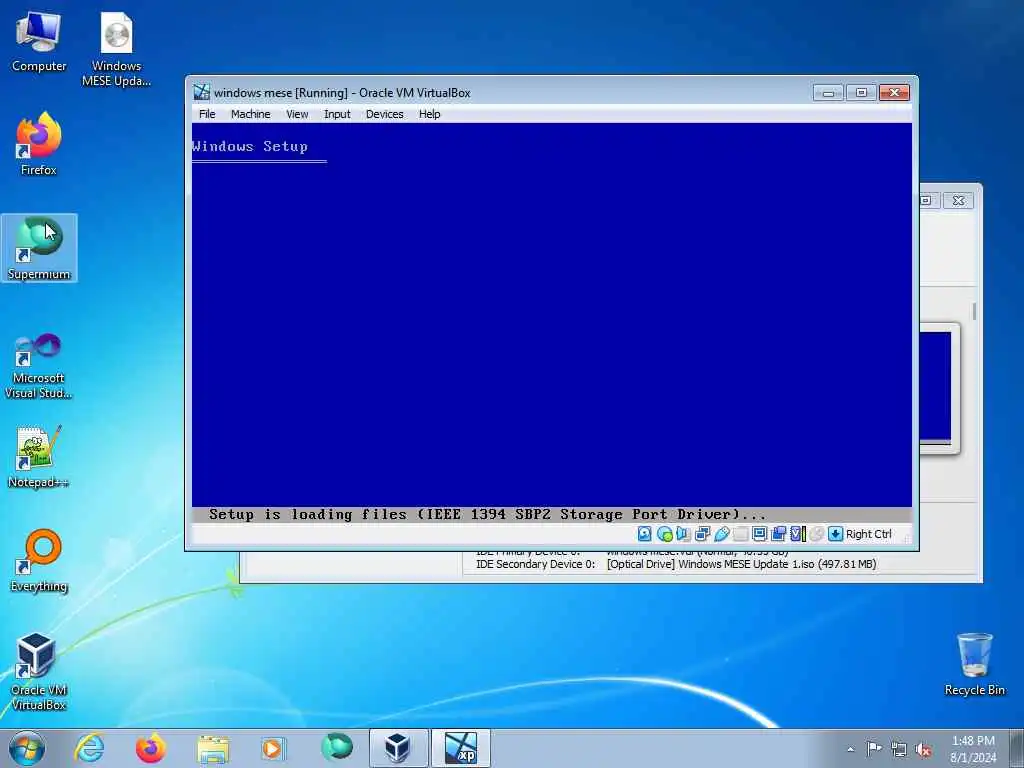Open network status icon in system tray
Screen dimensions: 1024x768
[899, 750]
